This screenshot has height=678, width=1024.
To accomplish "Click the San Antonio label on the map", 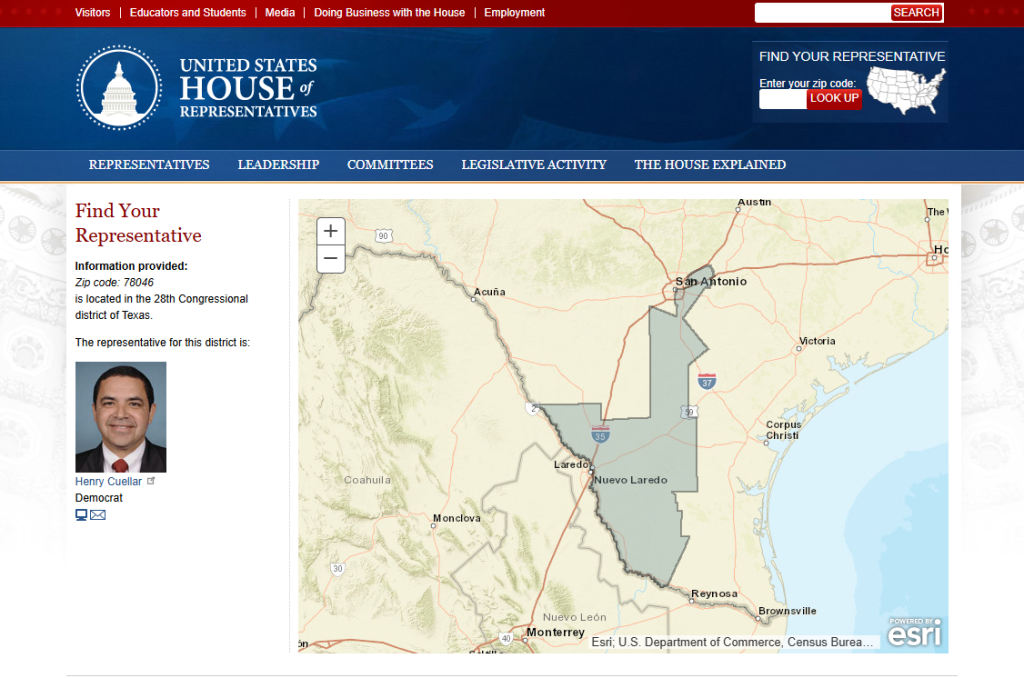I will pos(711,282).
